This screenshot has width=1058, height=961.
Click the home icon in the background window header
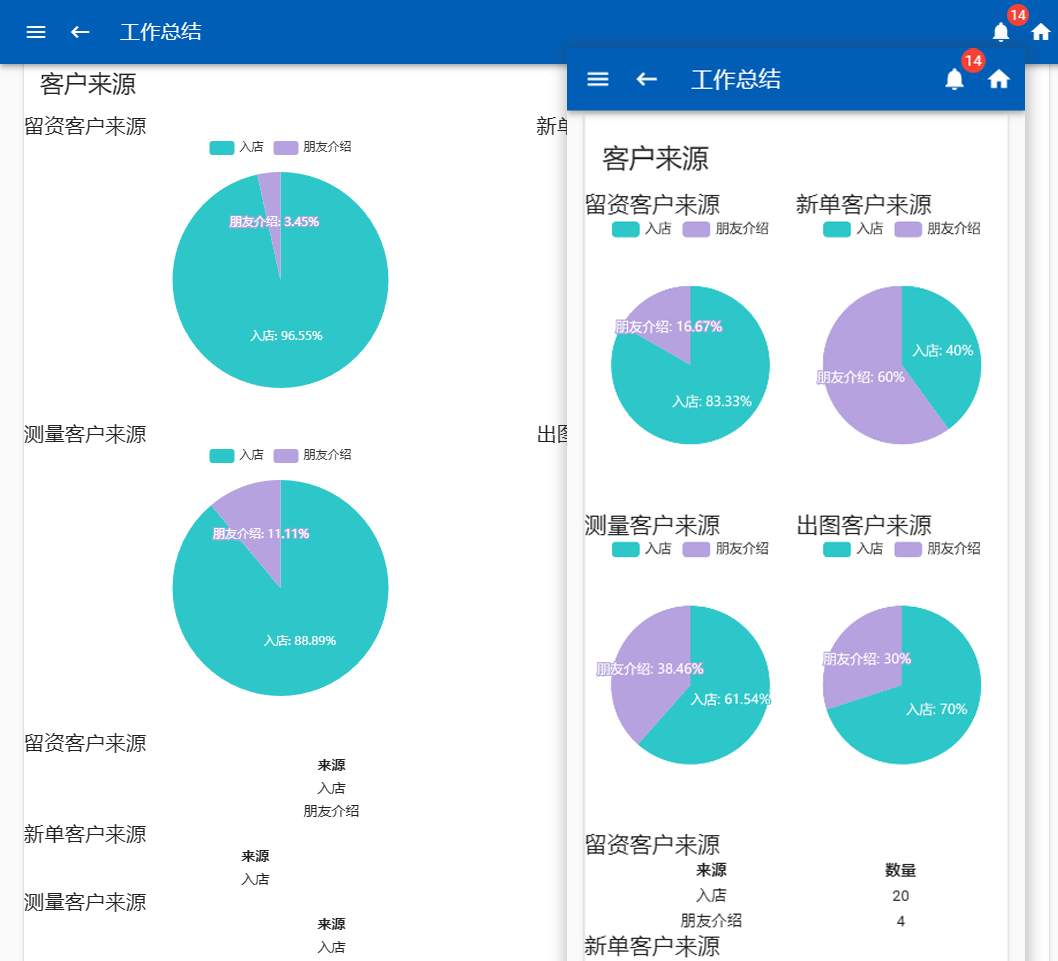pyautogui.click(x=1041, y=32)
